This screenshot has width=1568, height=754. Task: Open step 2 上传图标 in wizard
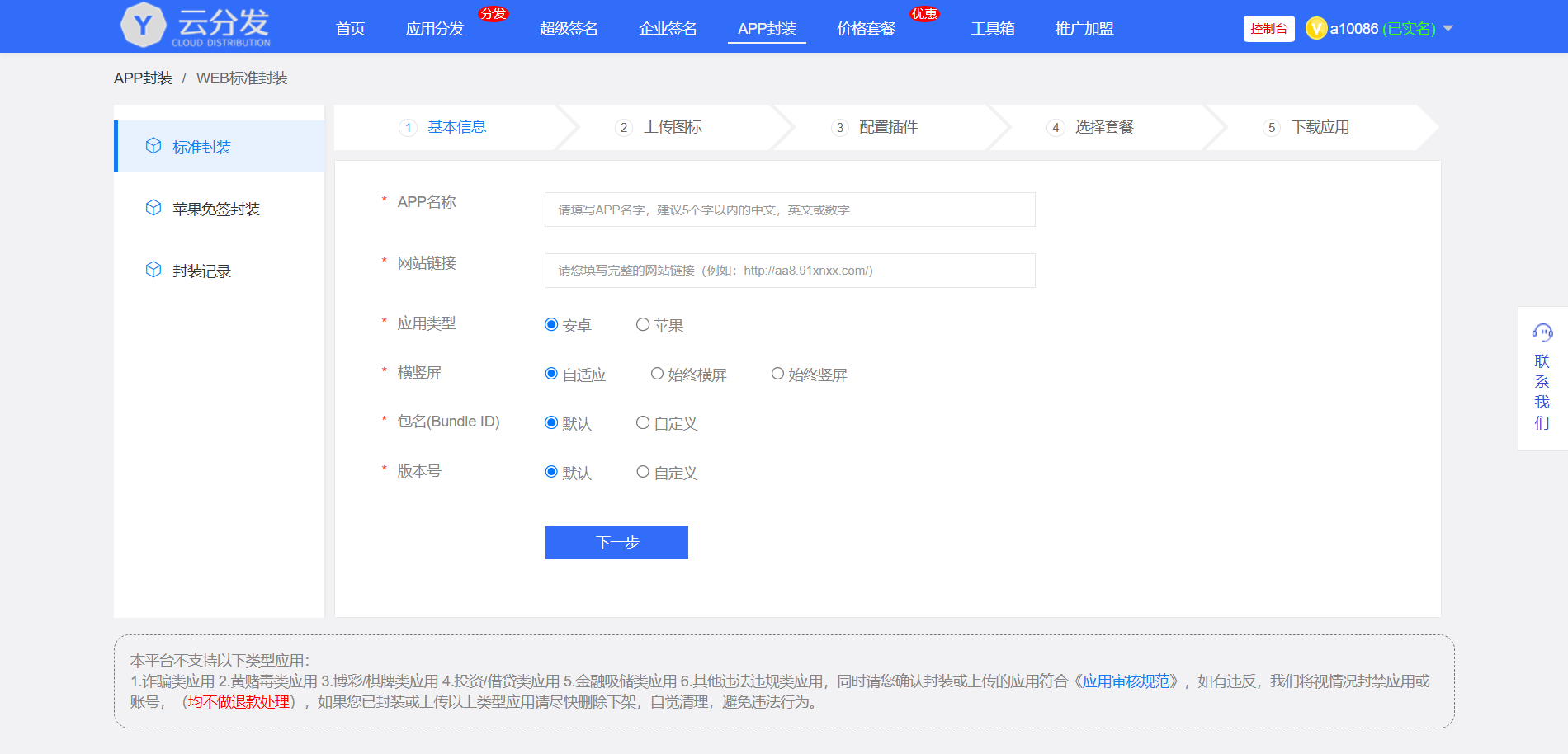pos(672,127)
